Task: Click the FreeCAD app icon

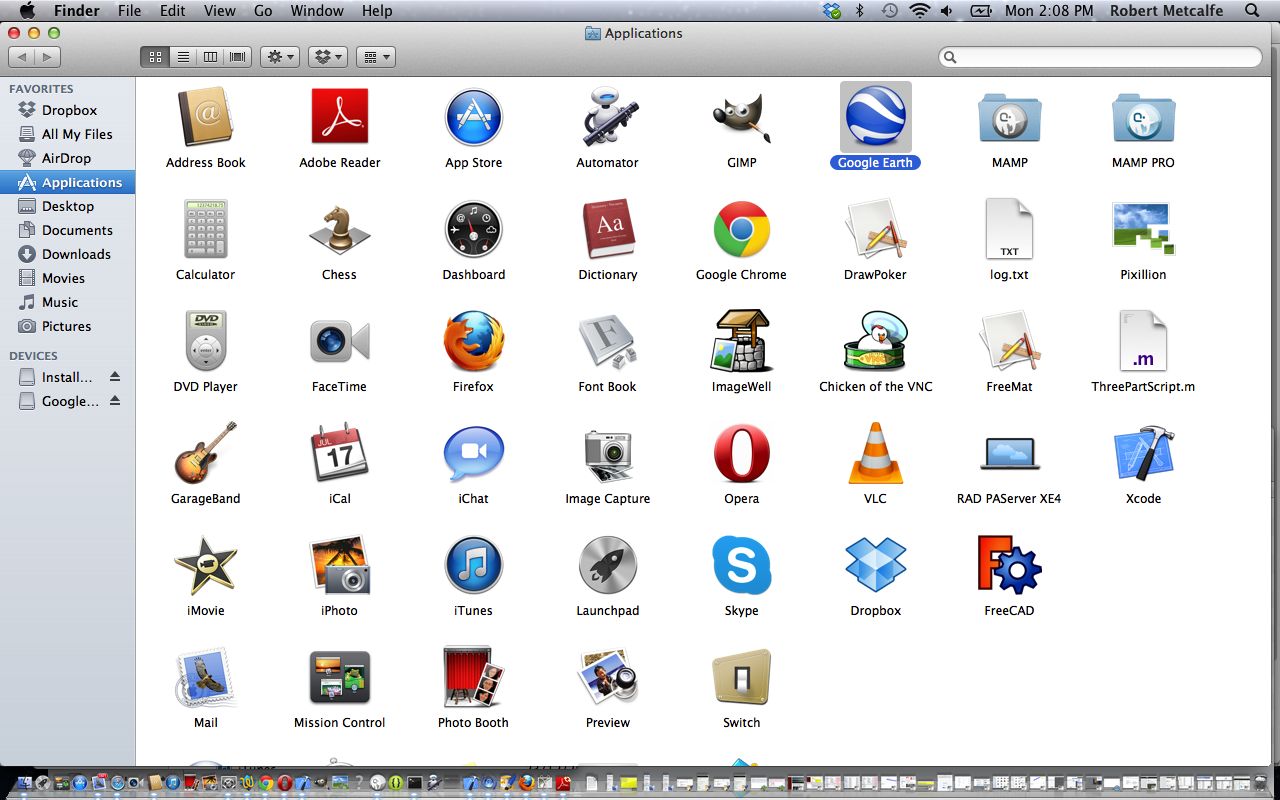Action: (x=1009, y=567)
